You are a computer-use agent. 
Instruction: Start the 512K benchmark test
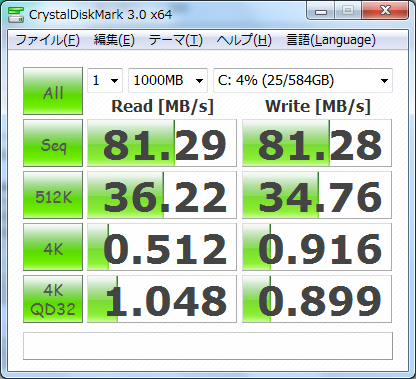click(53, 195)
